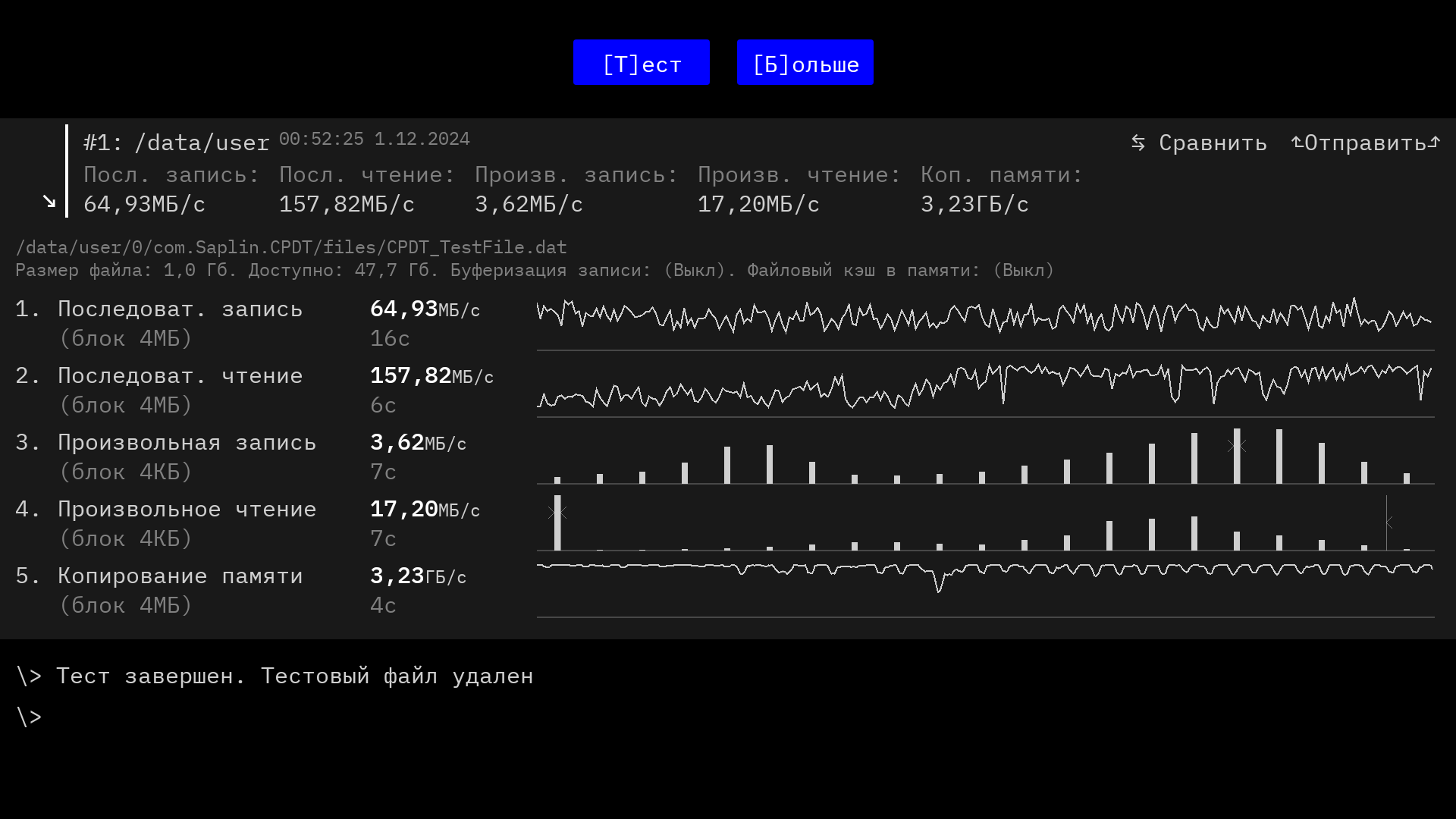
Task: Select result header #1: /data/user
Action: pos(176,143)
